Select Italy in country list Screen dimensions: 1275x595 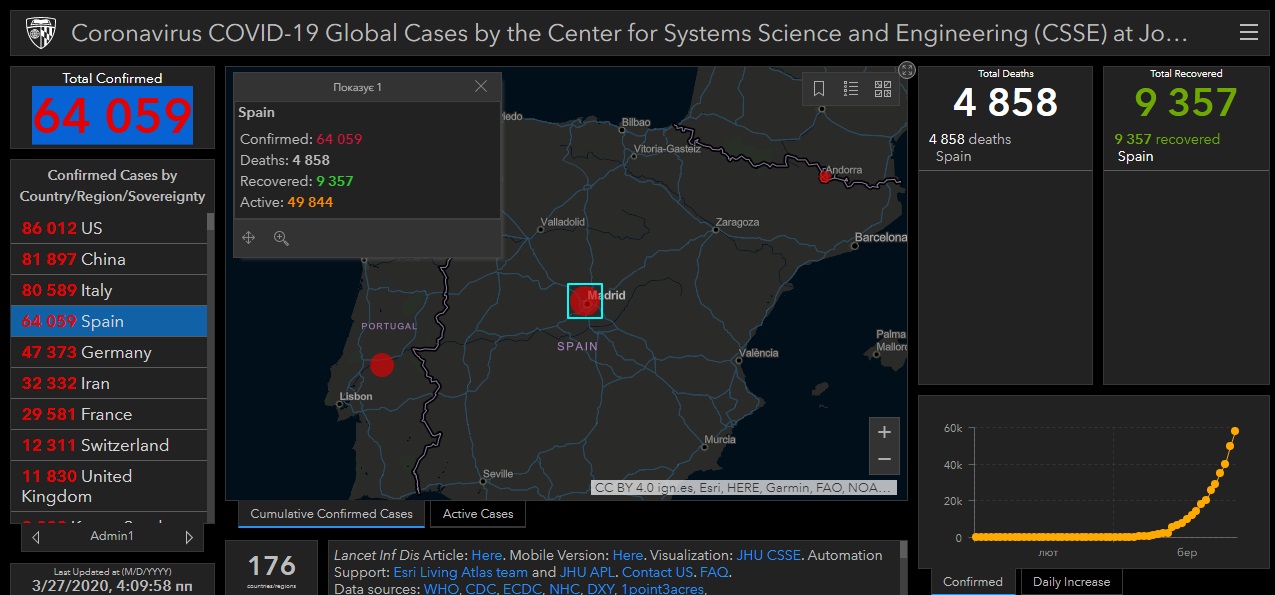click(108, 290)
